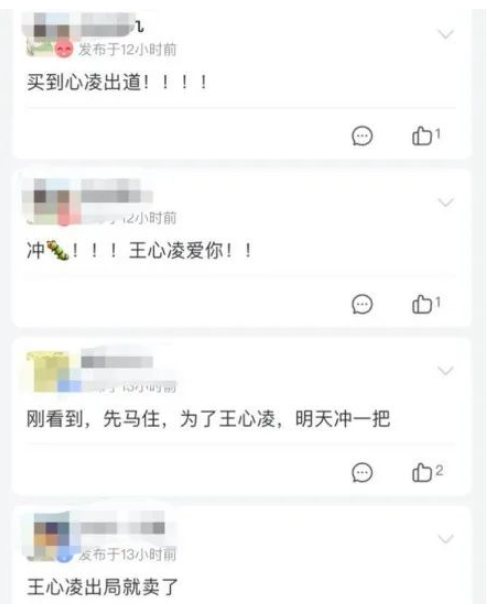Click 发布于12小时前 timestamp on first post
The width and height of the screenshot is (488, 607).
tap(128, 50)
